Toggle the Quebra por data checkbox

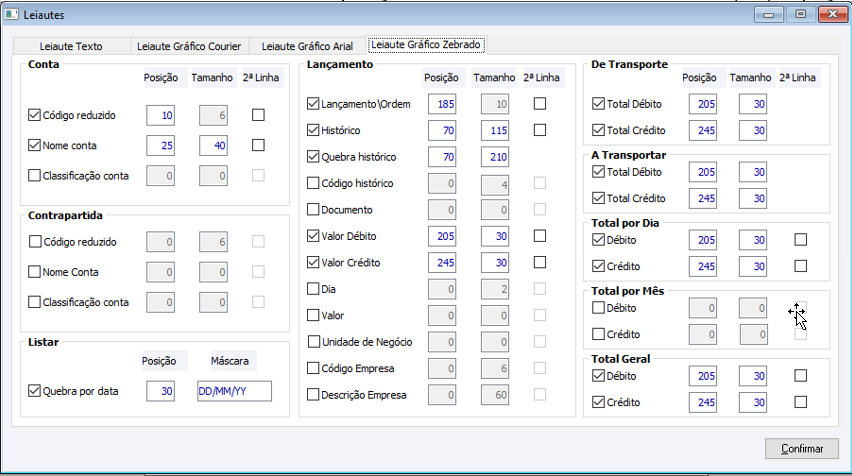tap(36, 390)
